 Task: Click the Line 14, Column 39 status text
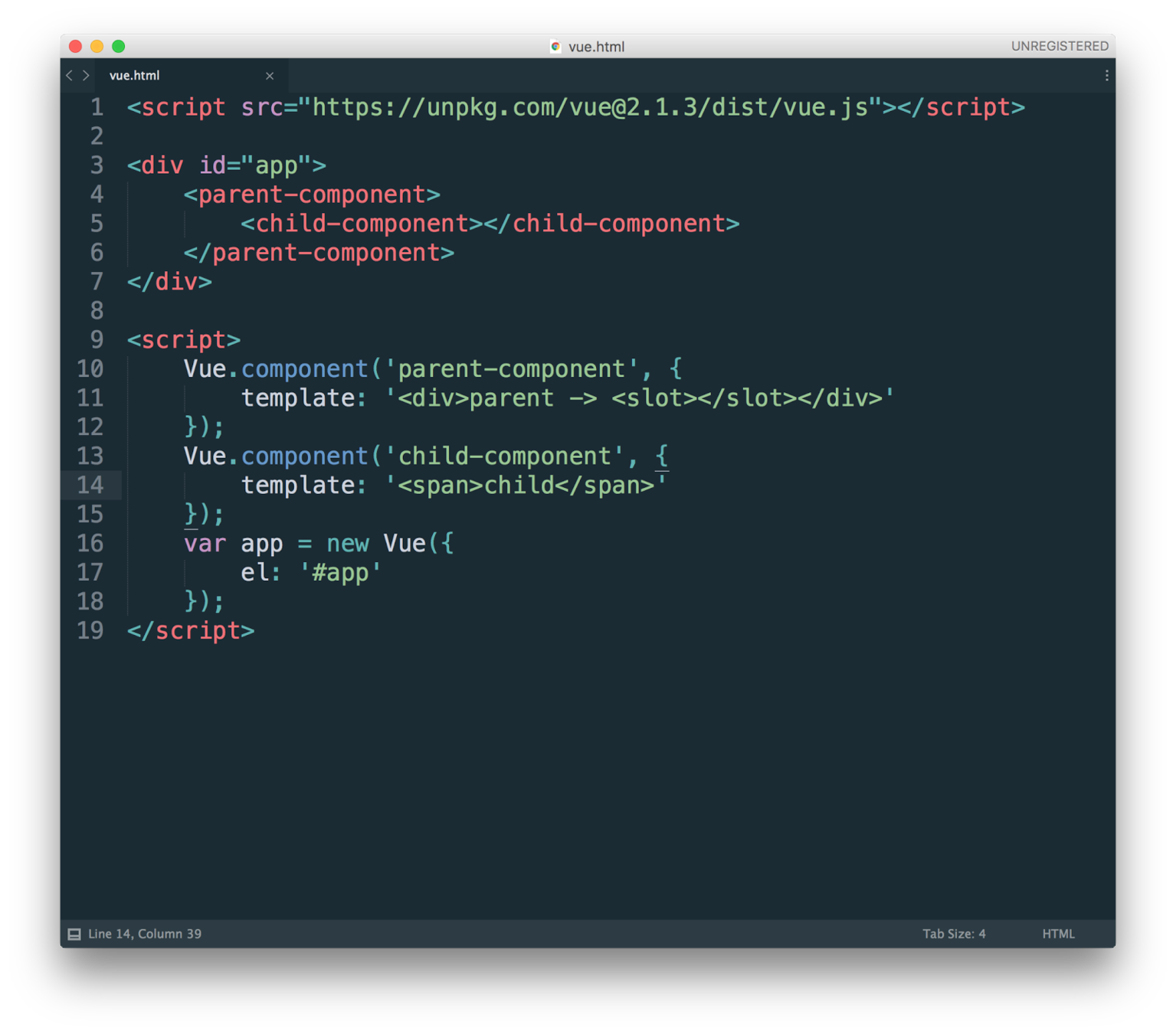(x=145, y=934)
